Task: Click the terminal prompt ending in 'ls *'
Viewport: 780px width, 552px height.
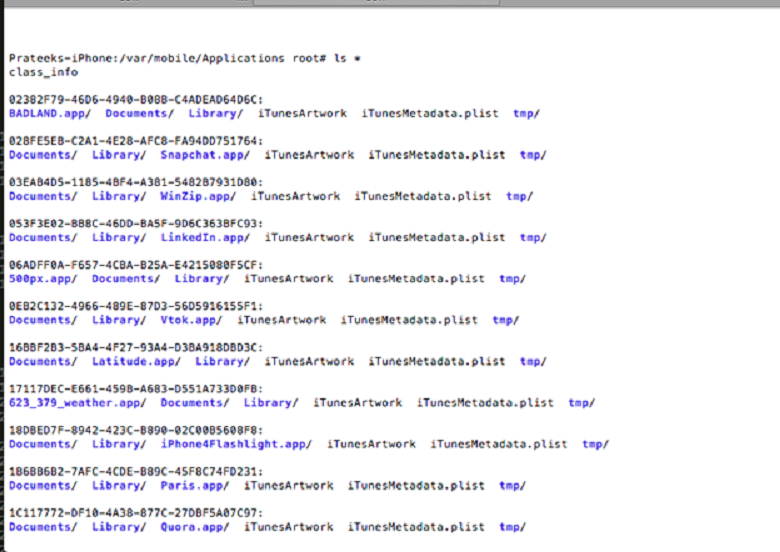Action: coord(184,59)
